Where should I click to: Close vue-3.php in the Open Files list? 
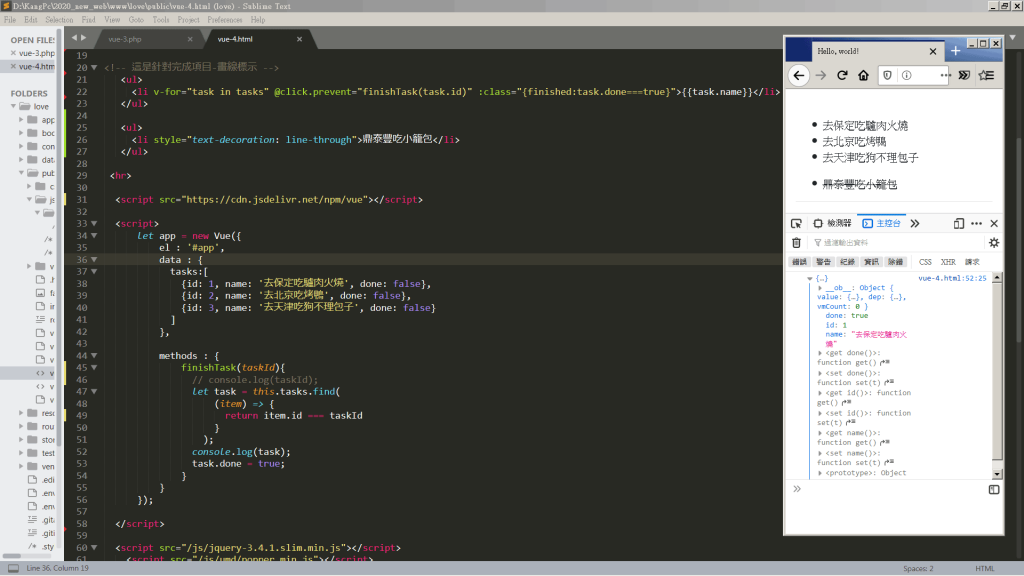tap(13, 54)
